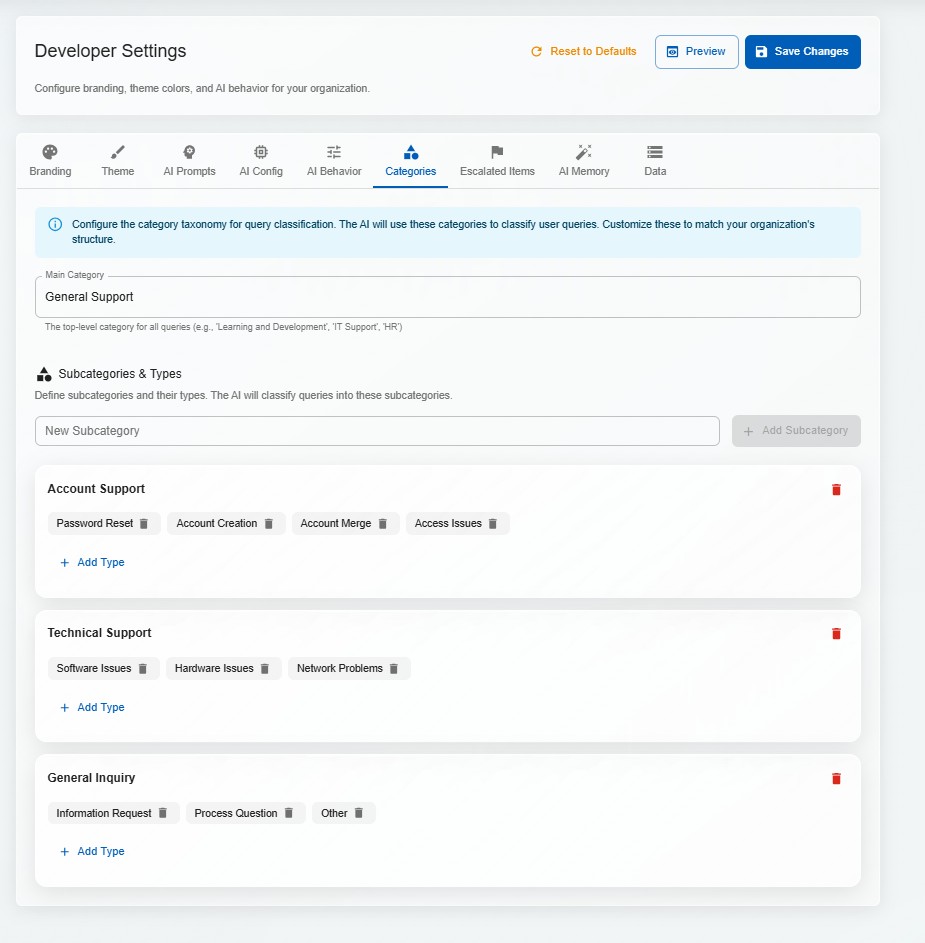Remove the Network Problems type tag
The height and width of the screenshot is (943, 925).
pyautogui.click(x=395, y=668)
